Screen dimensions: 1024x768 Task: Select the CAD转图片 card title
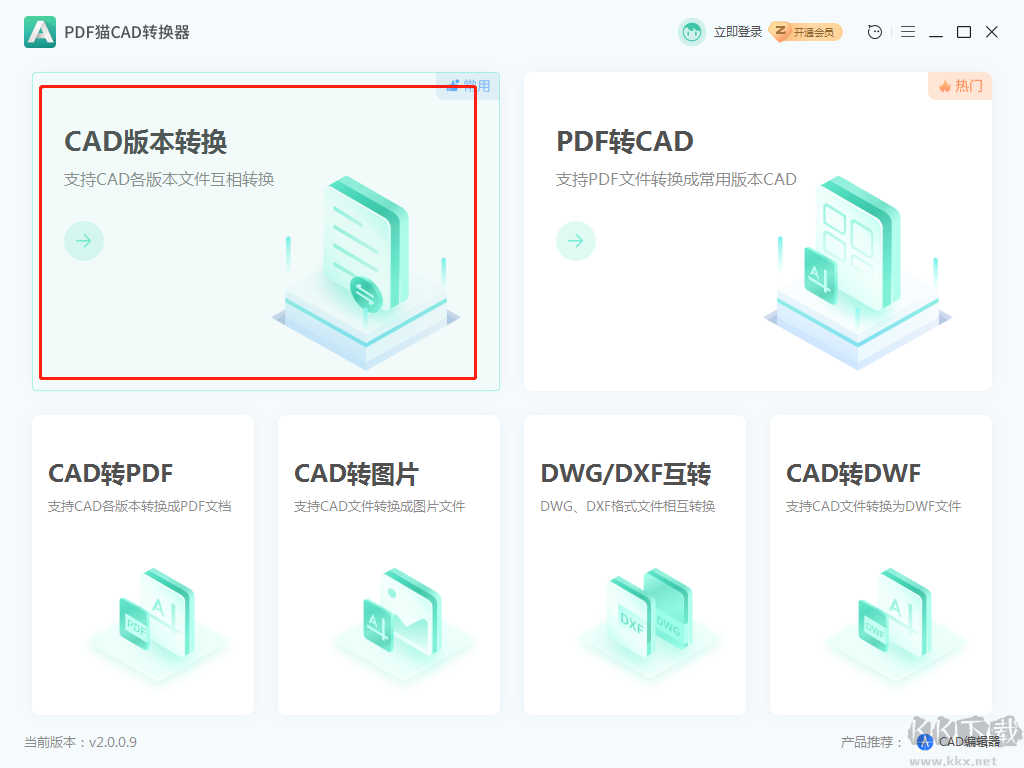click(357, 473)
